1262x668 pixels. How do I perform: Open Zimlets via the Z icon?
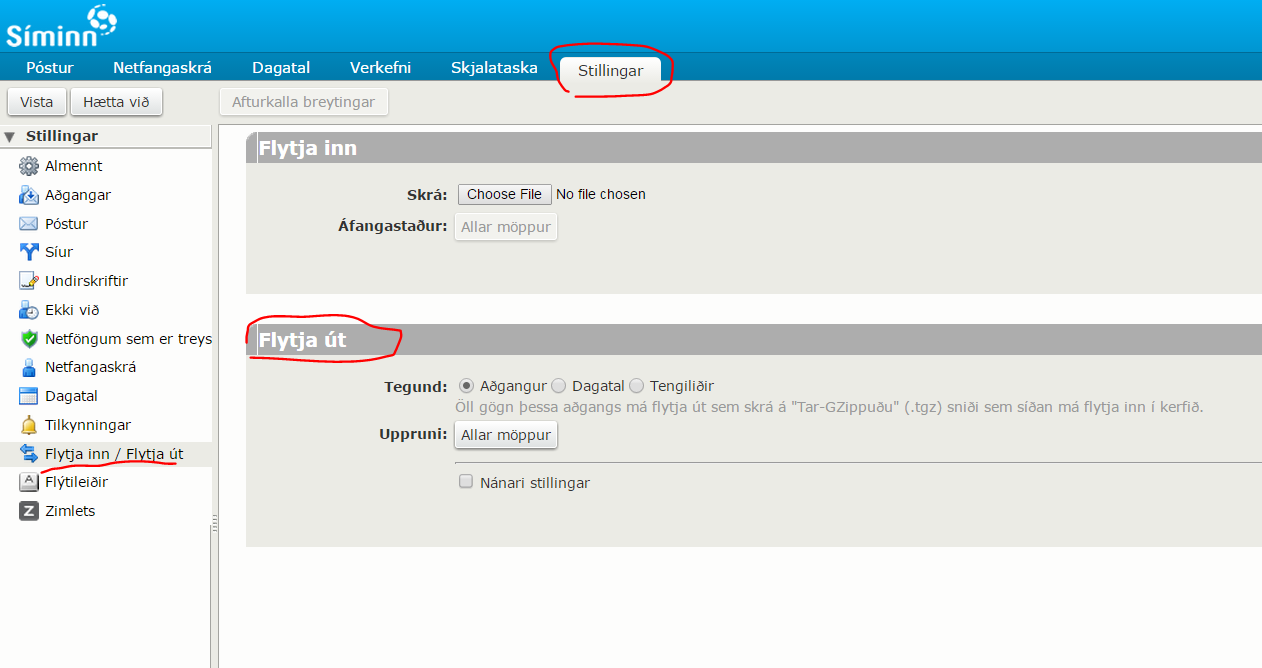(28, 511)
